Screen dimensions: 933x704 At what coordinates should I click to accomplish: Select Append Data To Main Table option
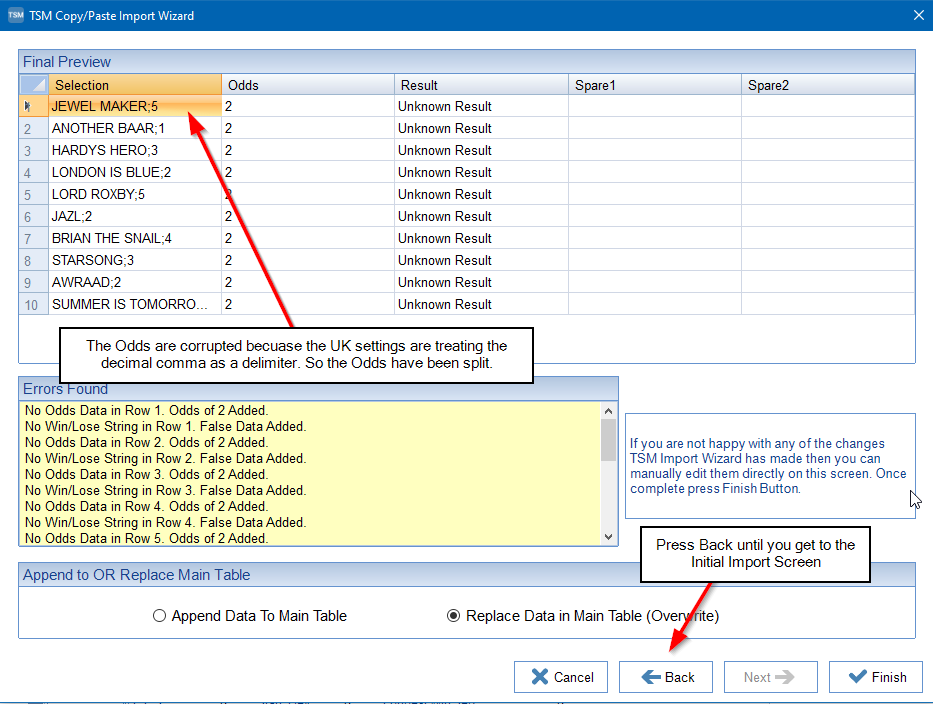[160, 616]
